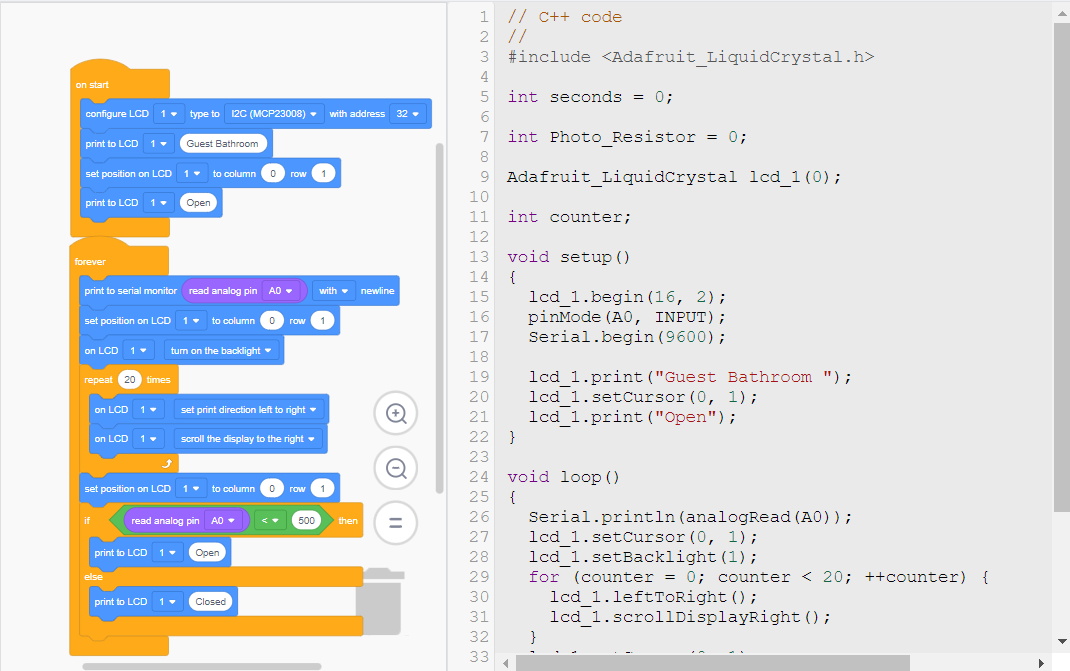Screen dimensions: 1070x671
Task: Click column value 0 in on start set position block
Action: [273, 174]
